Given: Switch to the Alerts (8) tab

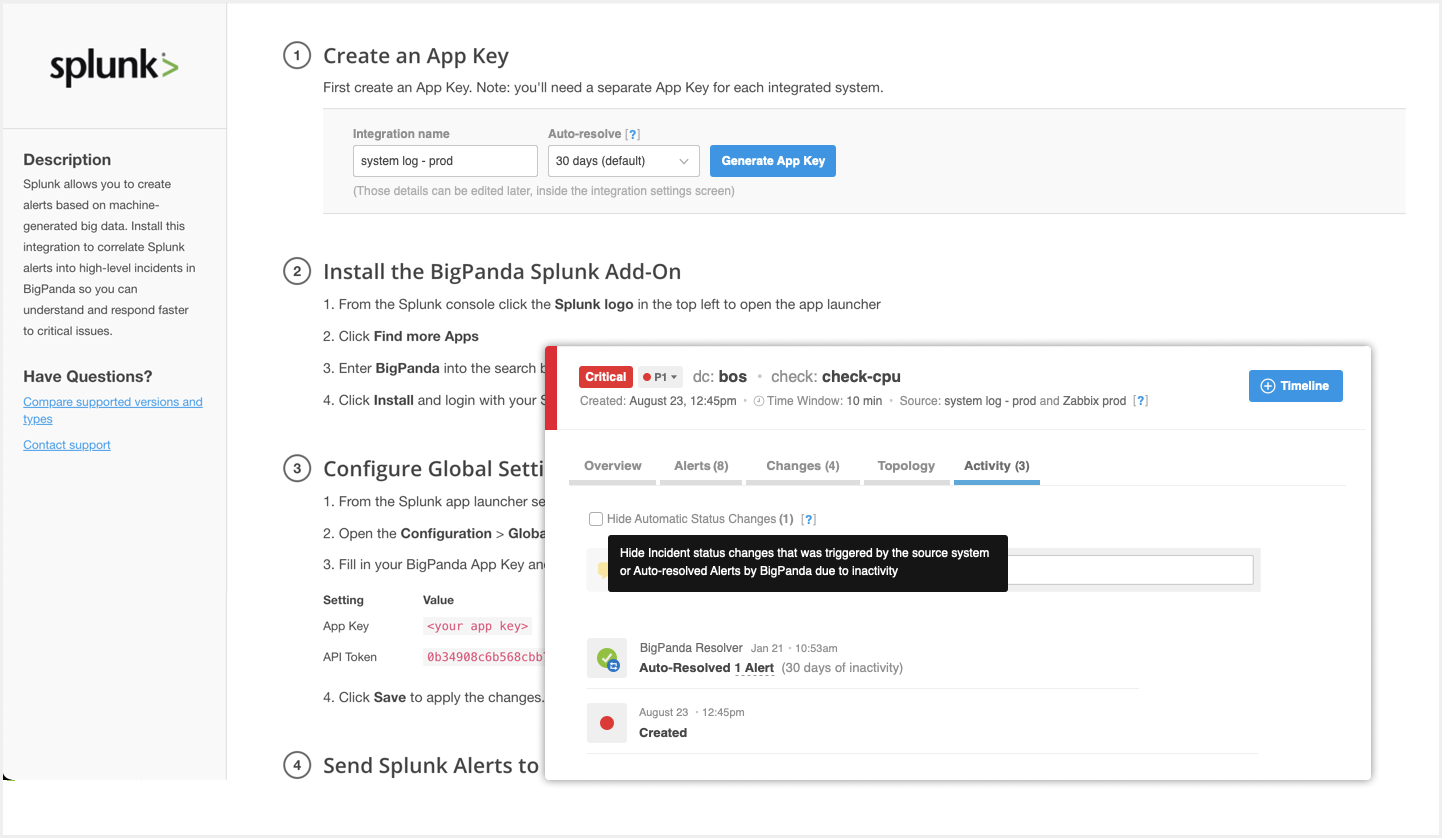Looking at the screenshot, I should 701,466.
